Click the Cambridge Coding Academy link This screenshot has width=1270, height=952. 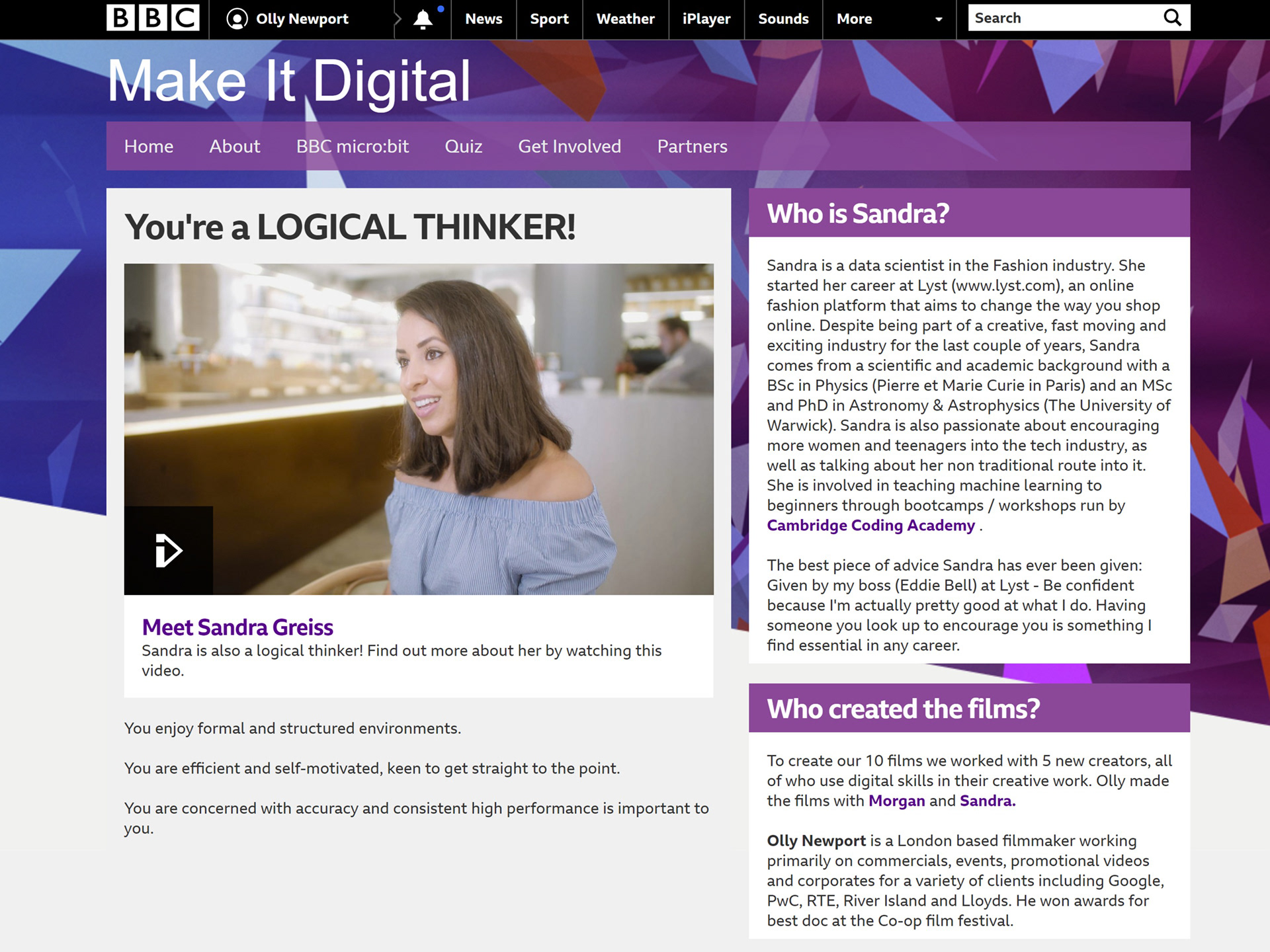pyautogui.click(x=870, y=526)
